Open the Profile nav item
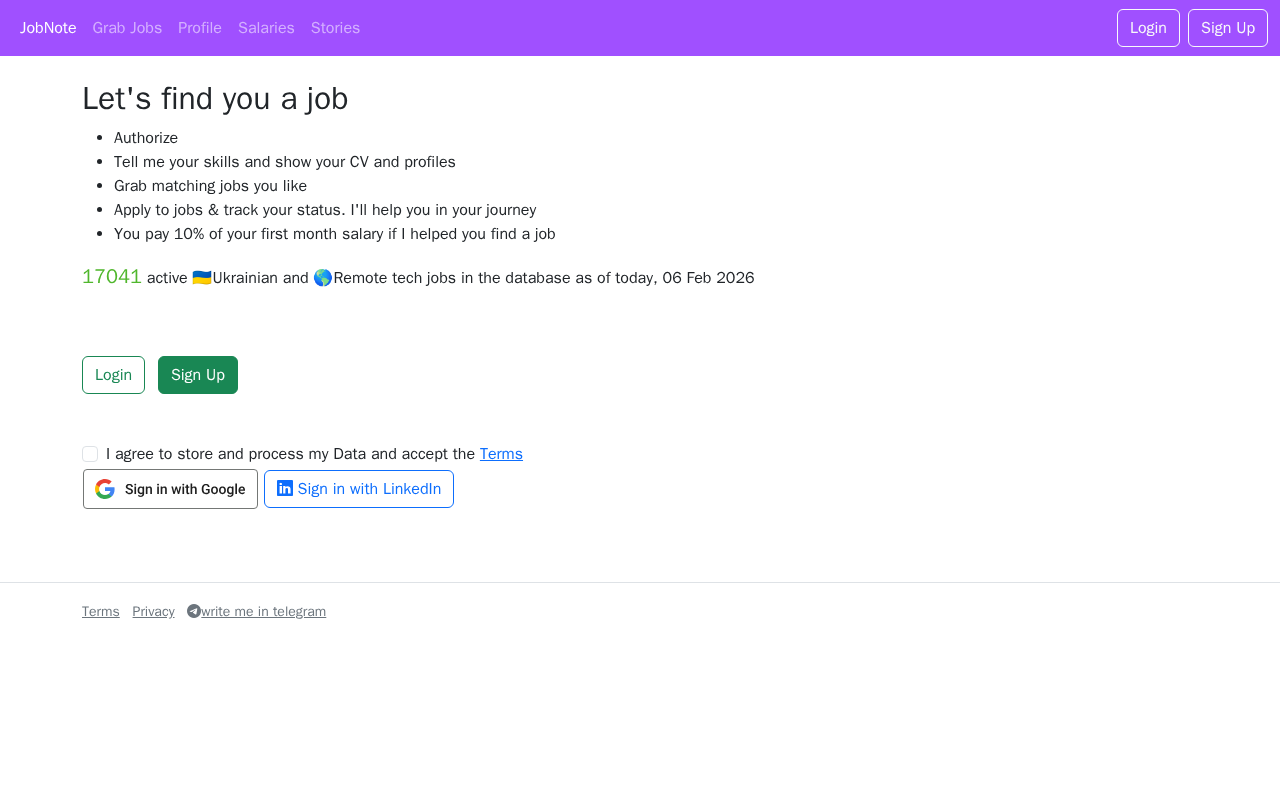The image size is (1280, 800). coord(200,28)
